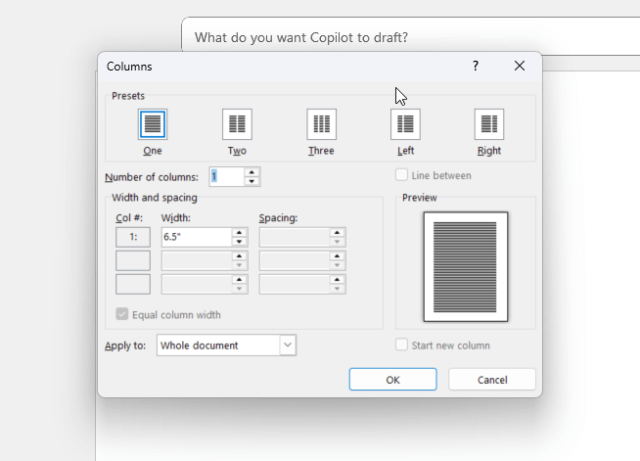Increase the number of columns with up arrow
This screenshot has width=640, height=461.
pyautogui.click(x=252, y=172)
